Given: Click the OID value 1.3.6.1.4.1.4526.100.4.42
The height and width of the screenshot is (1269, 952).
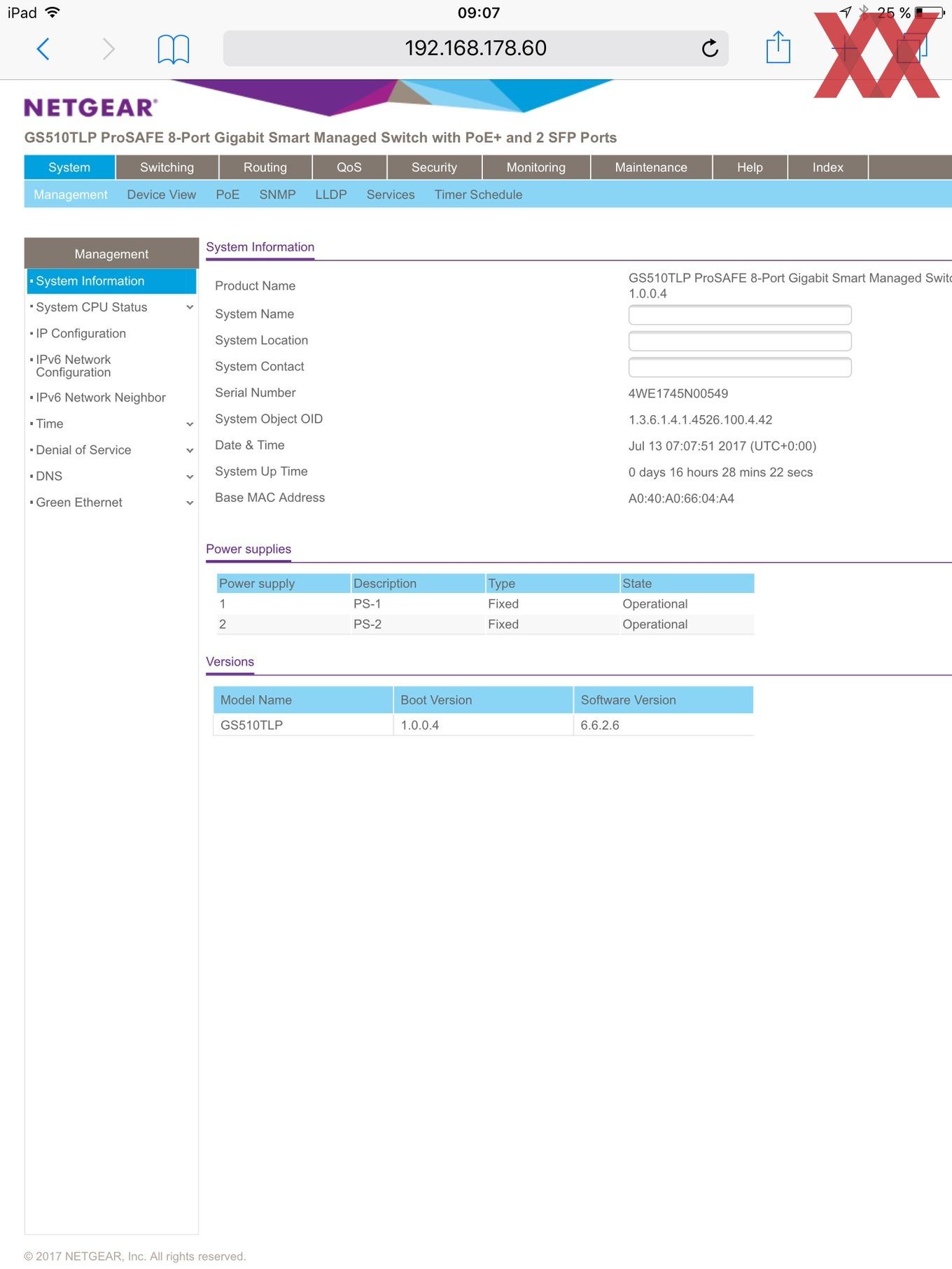Looking at the screenshot, I should [700, 420].
